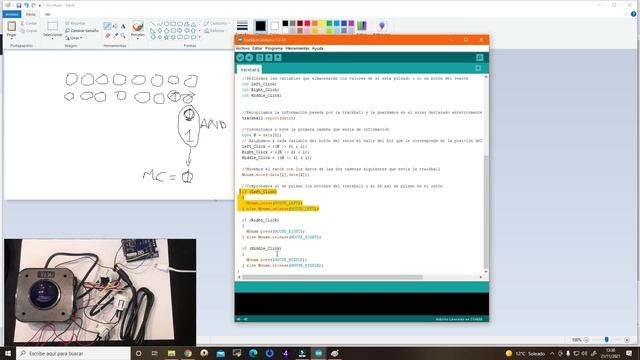This screenshot has height=360, width=640.
Task: Click the Arduino code horizontal scrollbar
Action: pos(333,277)
